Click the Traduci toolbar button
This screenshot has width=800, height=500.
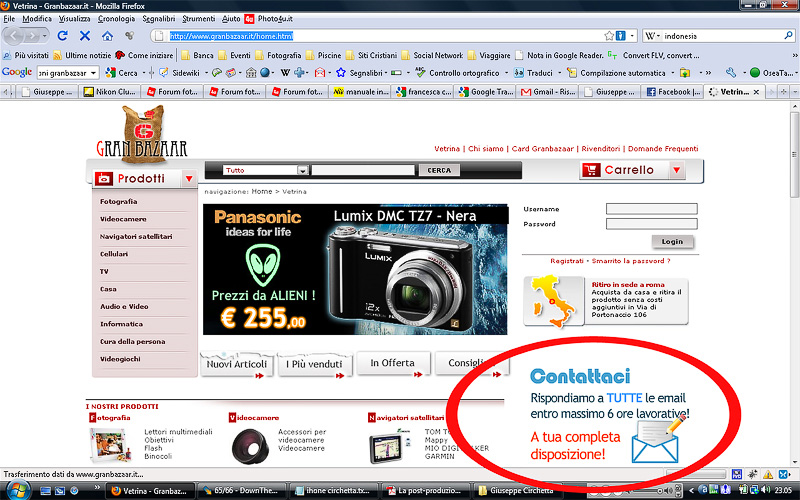[533, 73]
